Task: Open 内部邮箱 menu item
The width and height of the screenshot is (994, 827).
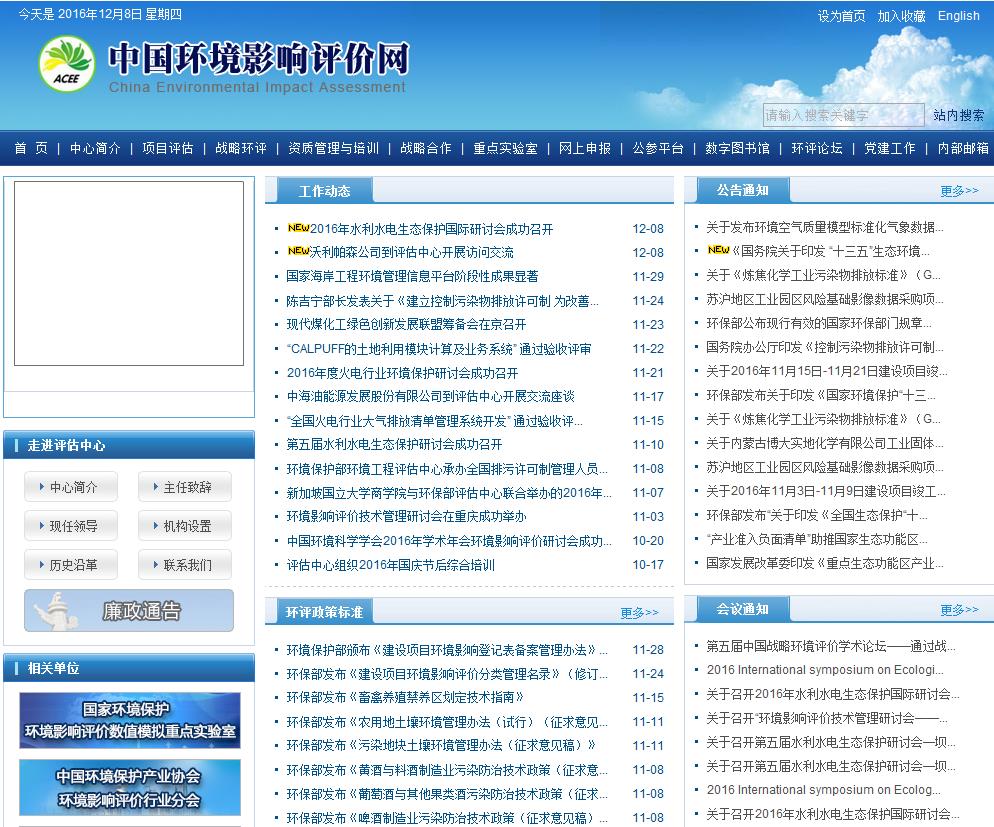Action: tap(963, 148)
